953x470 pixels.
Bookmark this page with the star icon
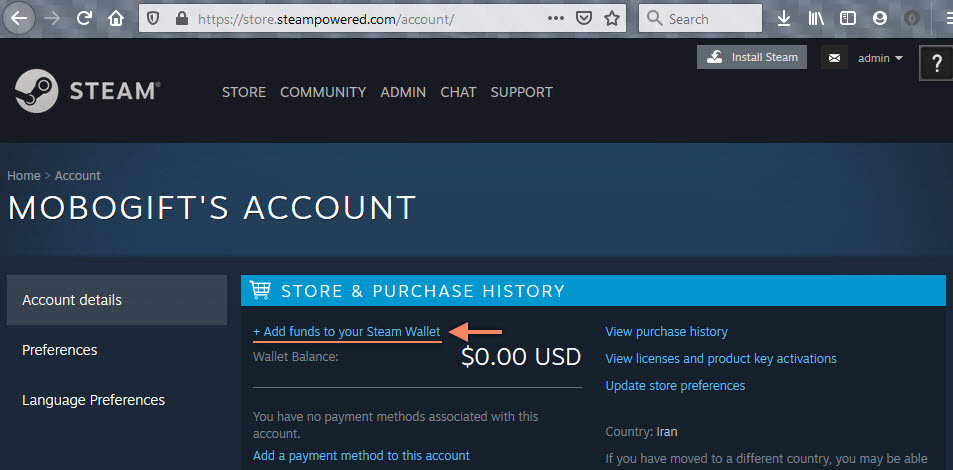coord(612,18)
